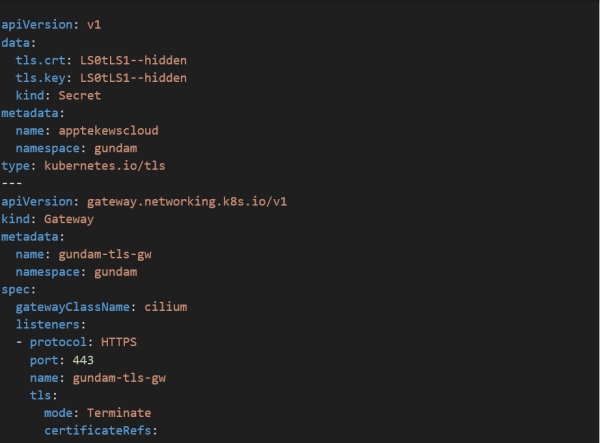This screenshot has height=443, width=600.
Task: Click the type key above the separator
Action: click(x=17, y=165)
